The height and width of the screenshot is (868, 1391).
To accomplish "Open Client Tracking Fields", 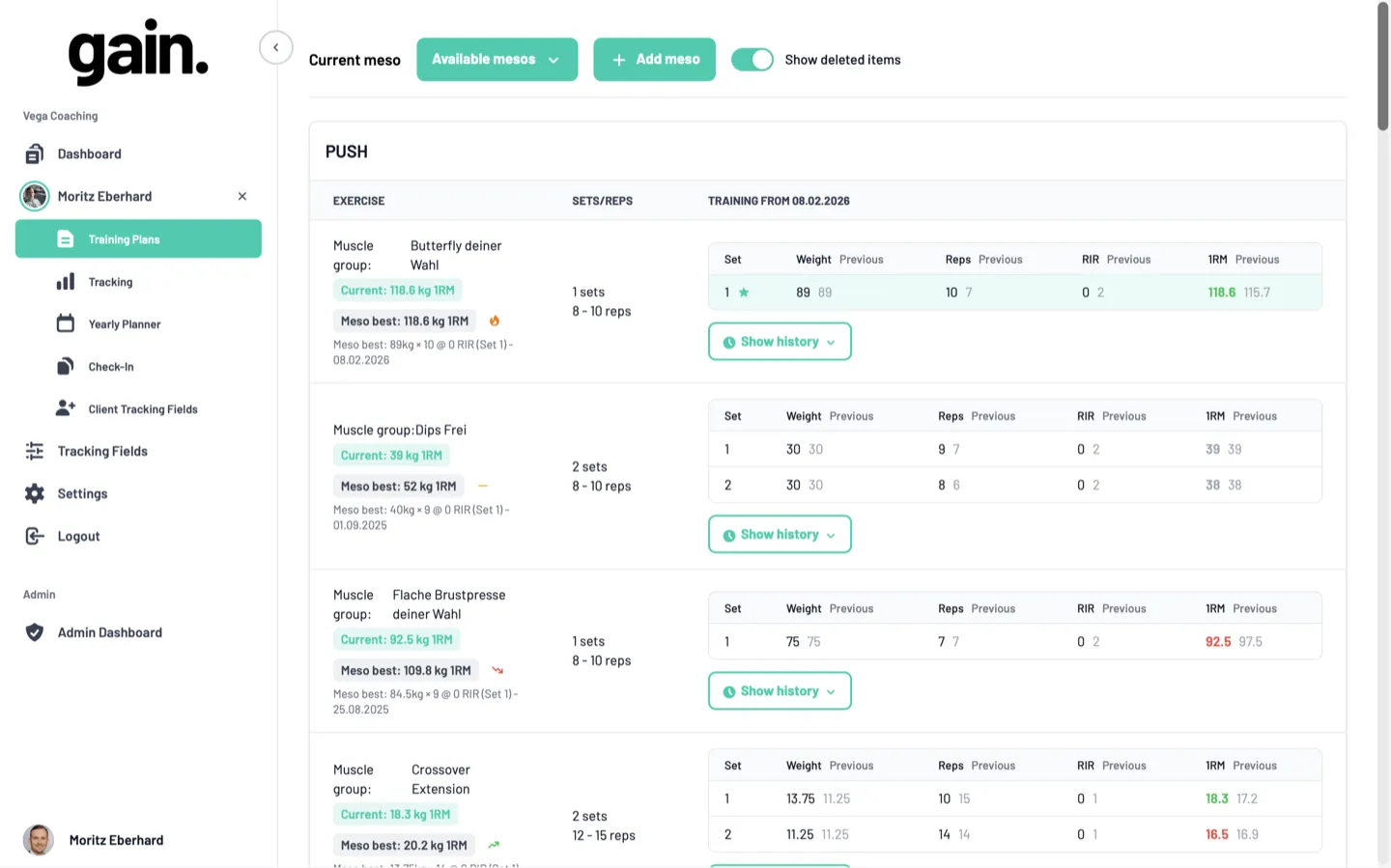I will [x=142, y=408].
